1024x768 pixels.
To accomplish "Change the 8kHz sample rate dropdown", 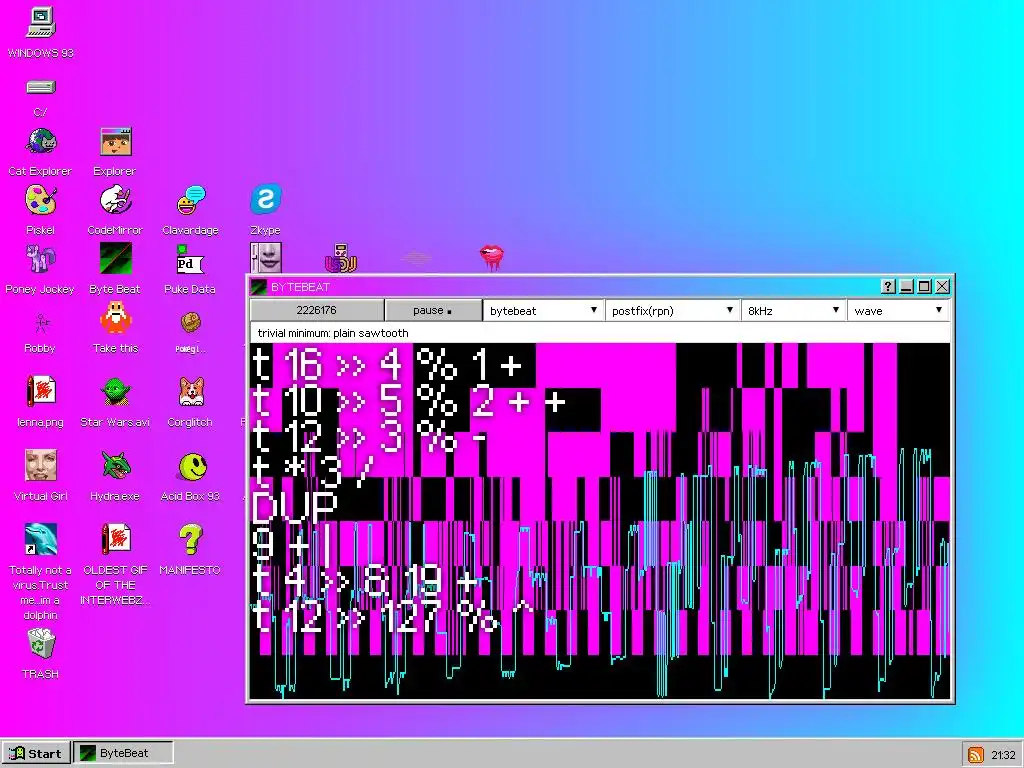I will click(793, 311).
